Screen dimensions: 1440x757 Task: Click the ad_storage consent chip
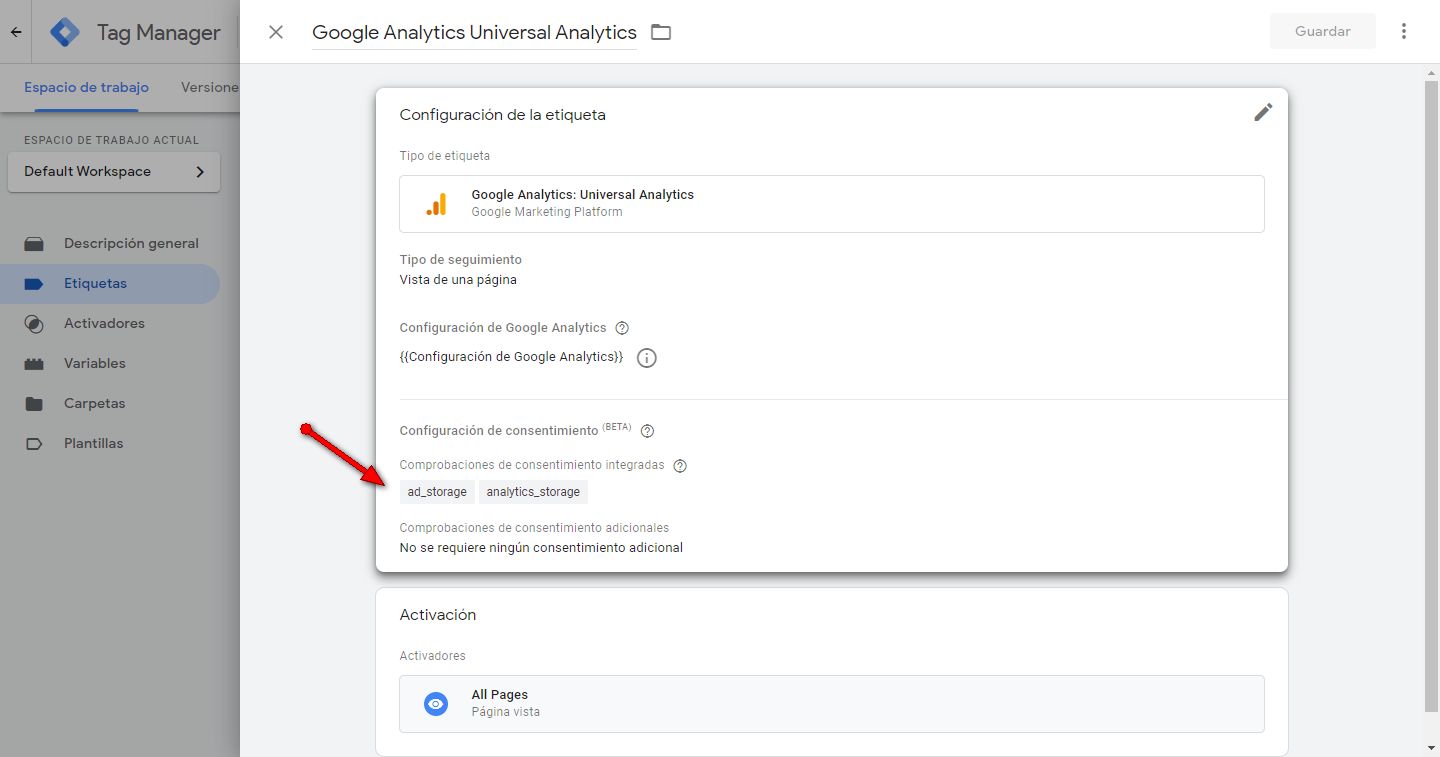coord(437,492)
